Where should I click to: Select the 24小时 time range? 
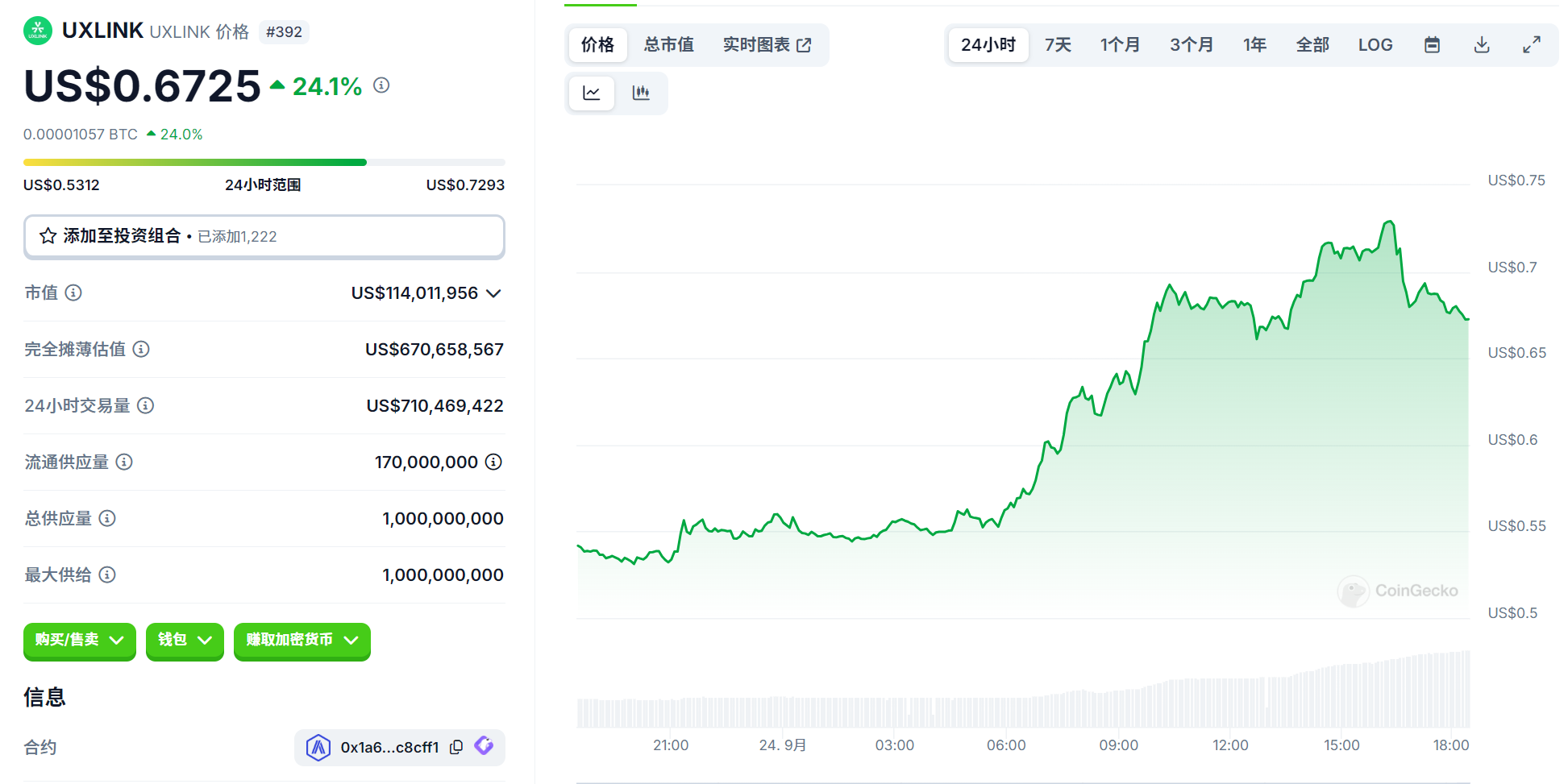[x=988, y=45]
